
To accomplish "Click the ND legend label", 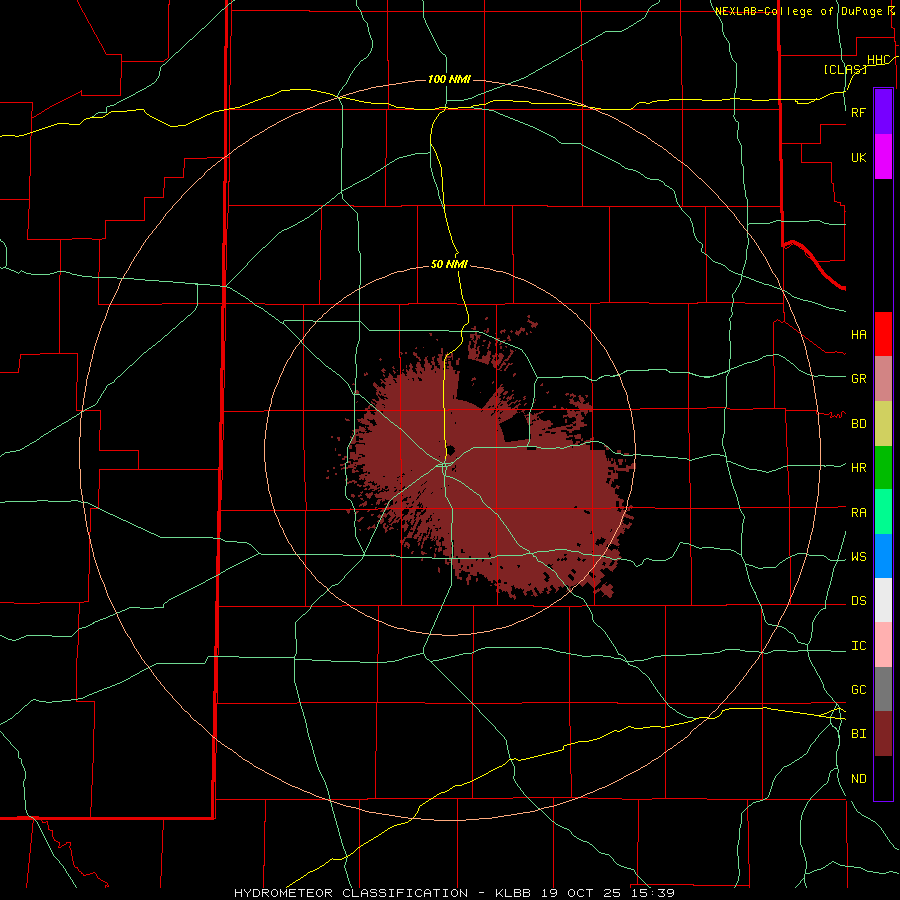I will pyautogui.click(x=859, y=779).
